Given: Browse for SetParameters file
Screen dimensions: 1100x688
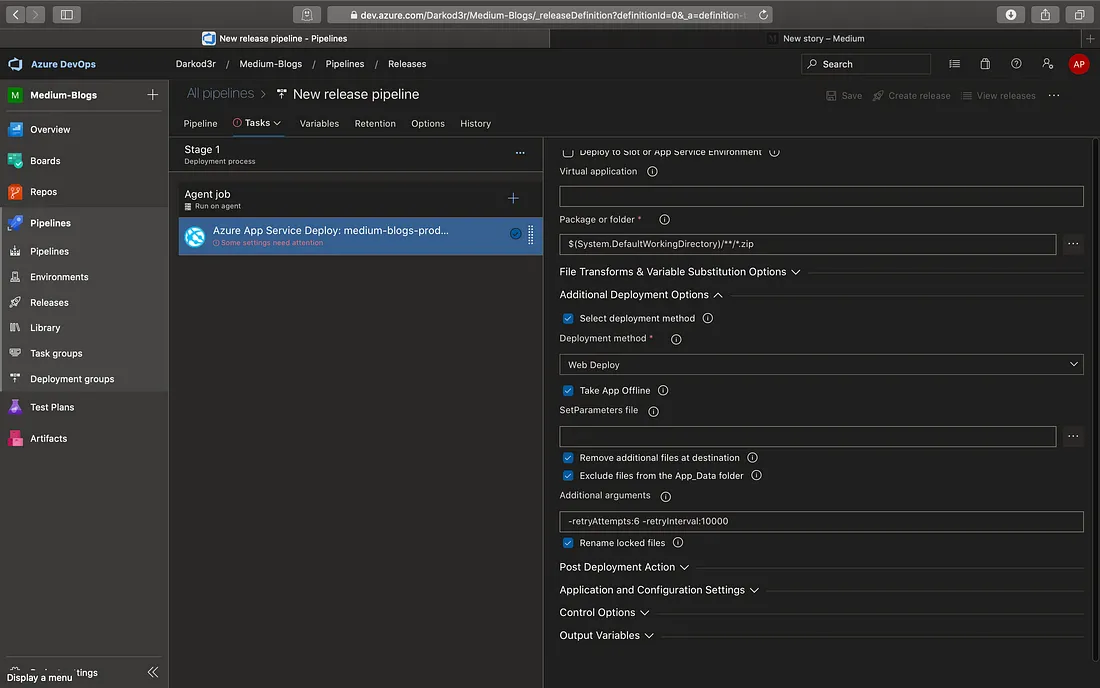Looking at the screenshot, I should point(1073,436).
